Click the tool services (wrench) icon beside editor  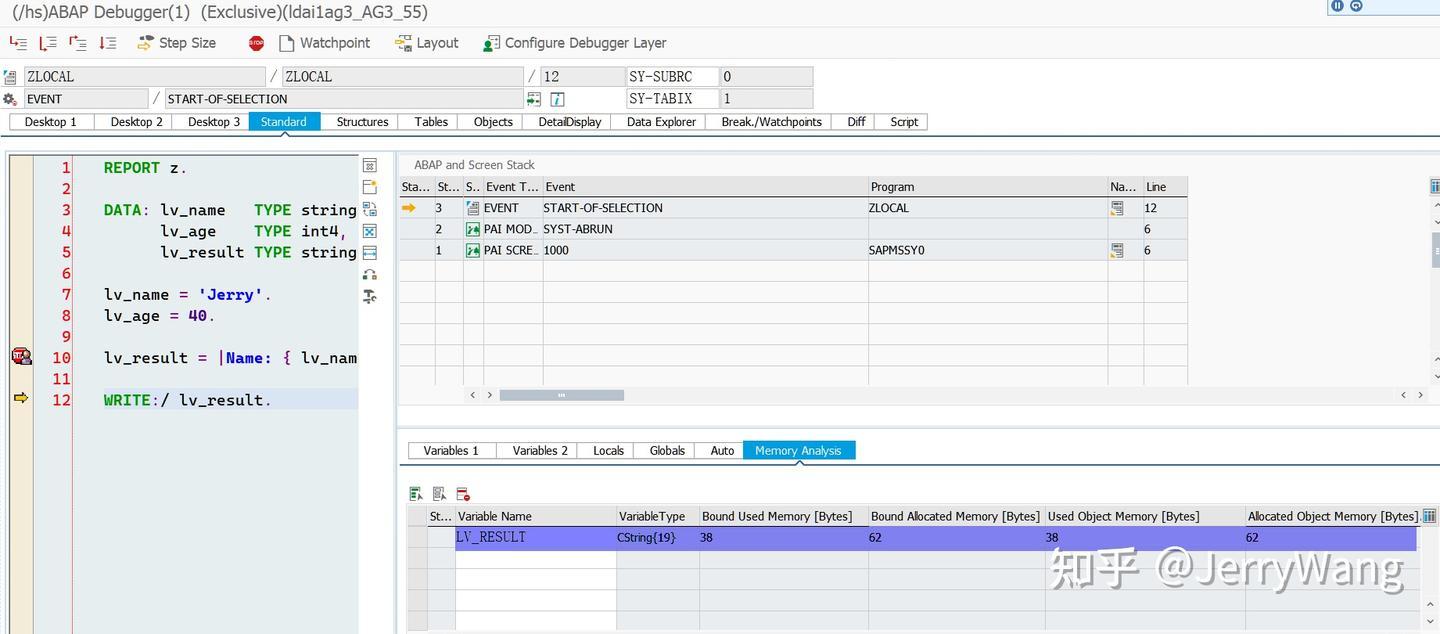(370, 297)
